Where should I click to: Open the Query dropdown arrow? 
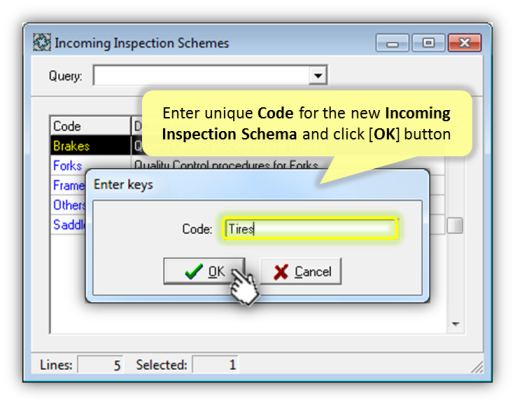pyautogui.click(x=318, y=75)
